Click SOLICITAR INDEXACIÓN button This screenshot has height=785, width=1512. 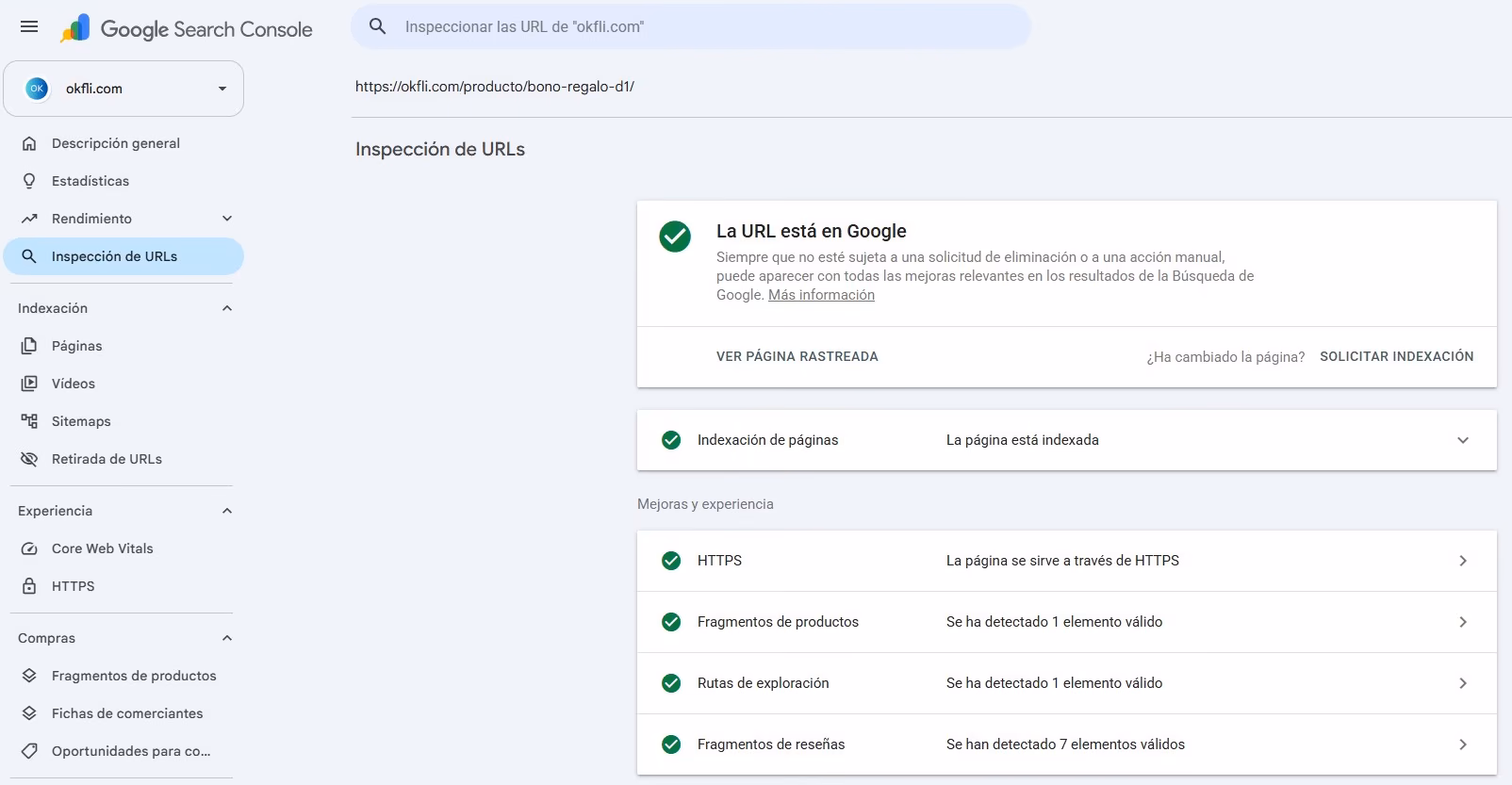click(1396, 356)
